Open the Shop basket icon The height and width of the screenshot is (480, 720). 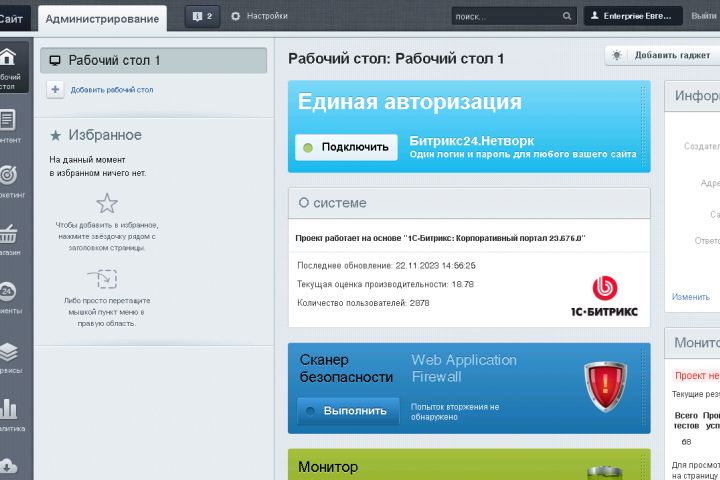click(8, 234)
